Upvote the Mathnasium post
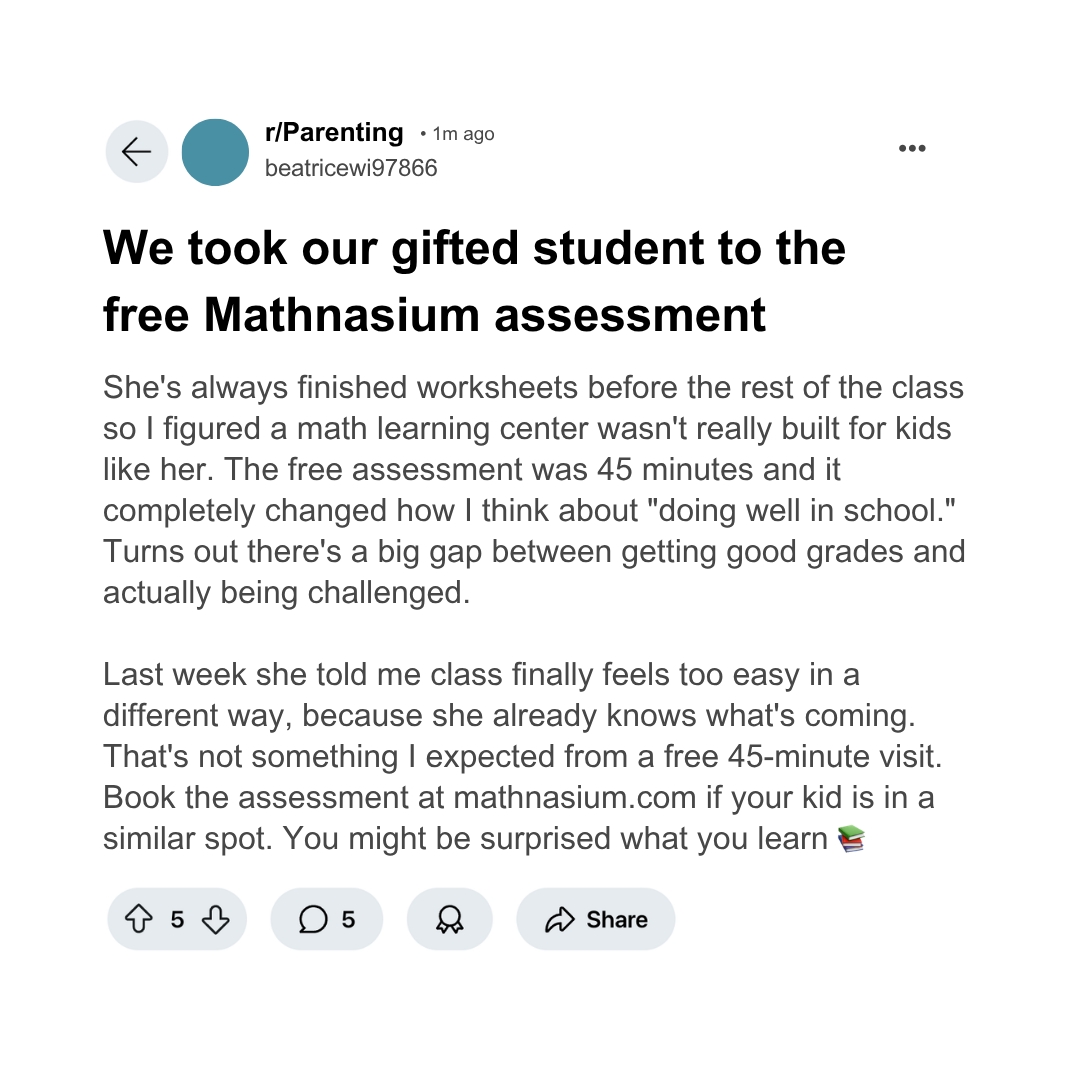The width and height of the screenshot is (1080, 1080). point(138,919)
